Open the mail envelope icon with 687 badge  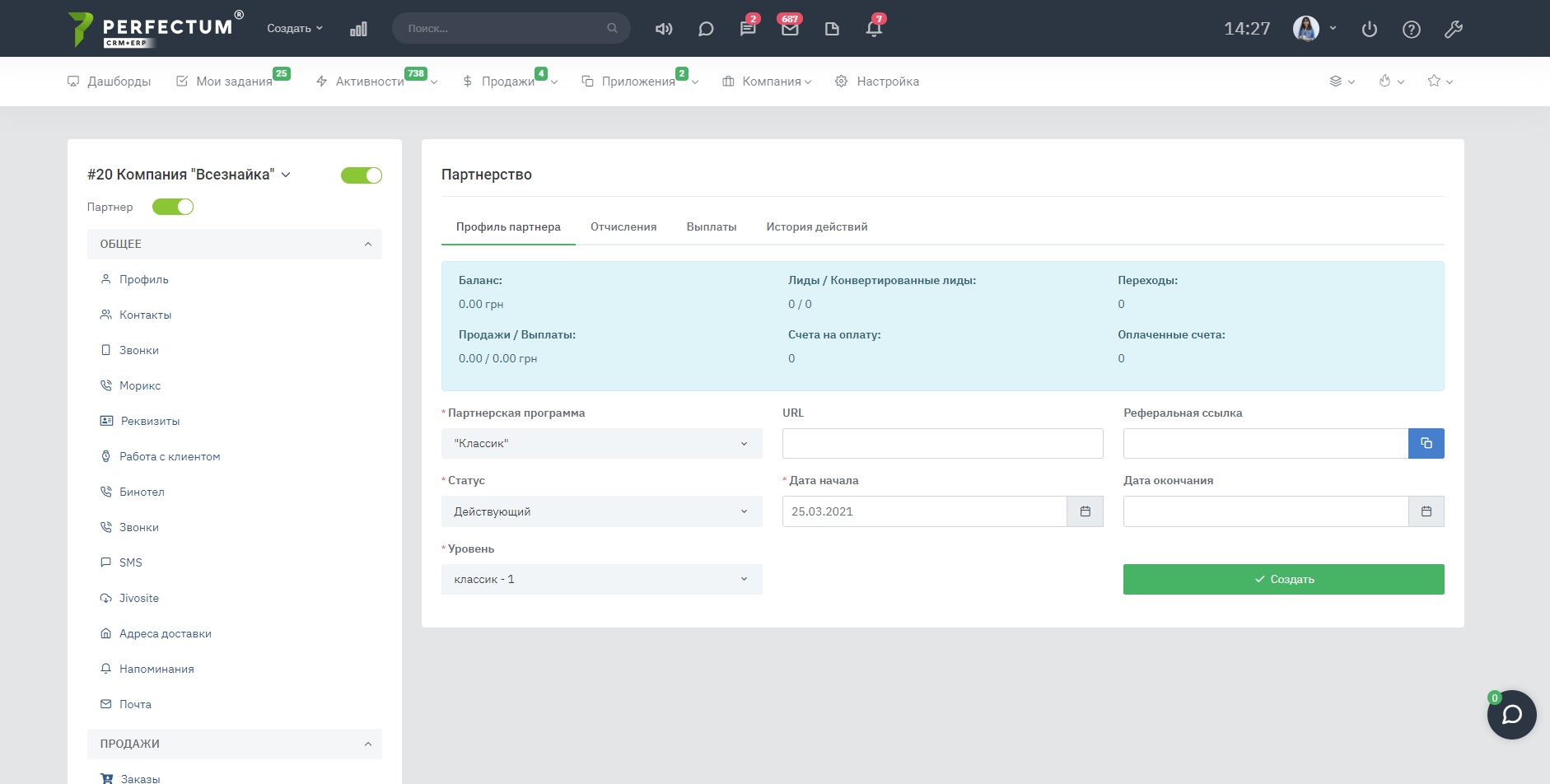[x=790, y=29]
